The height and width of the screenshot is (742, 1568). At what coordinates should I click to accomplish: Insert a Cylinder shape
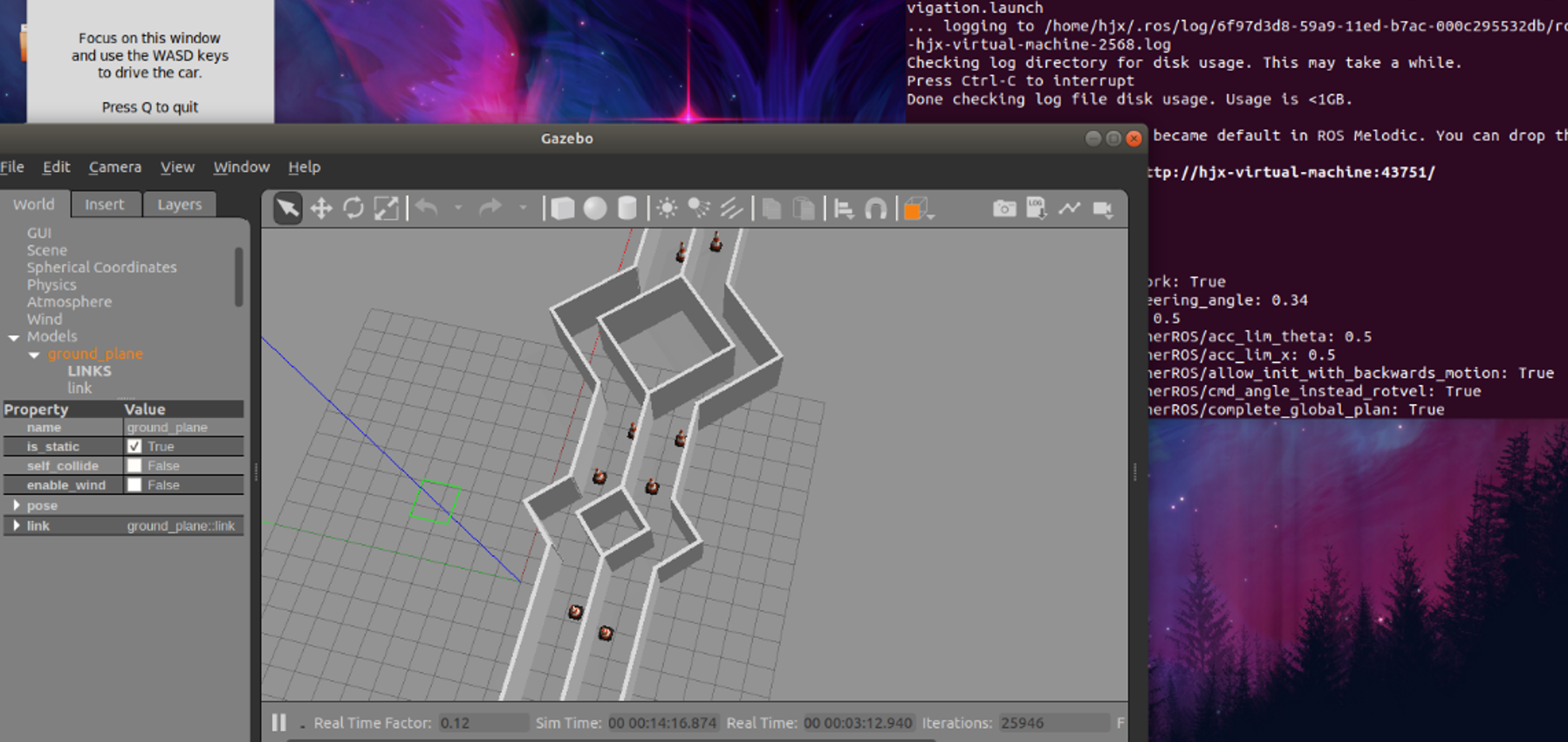click(627, 208)
